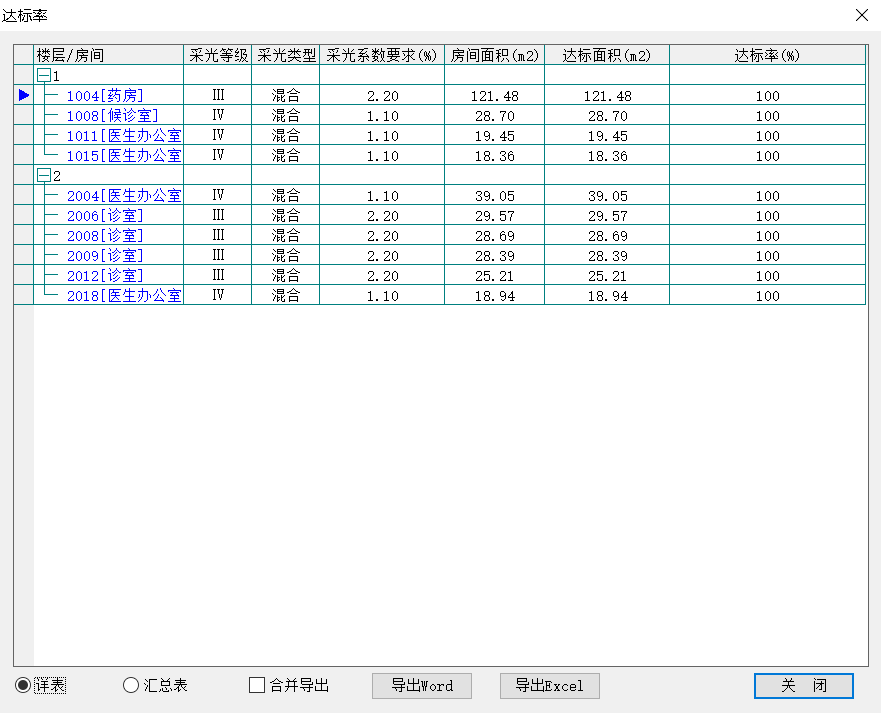Open room 2006[诊室] link

[x=105, y=216]
